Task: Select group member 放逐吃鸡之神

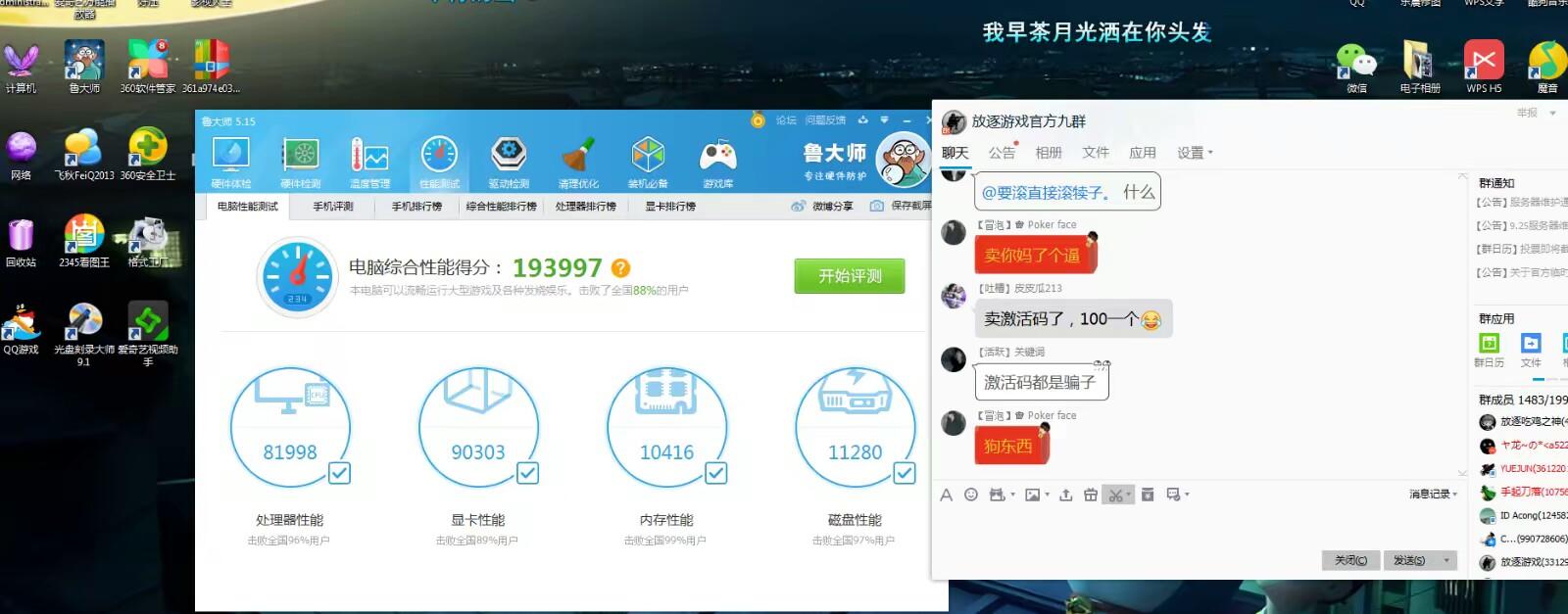Action: [x=1523, y=421]
